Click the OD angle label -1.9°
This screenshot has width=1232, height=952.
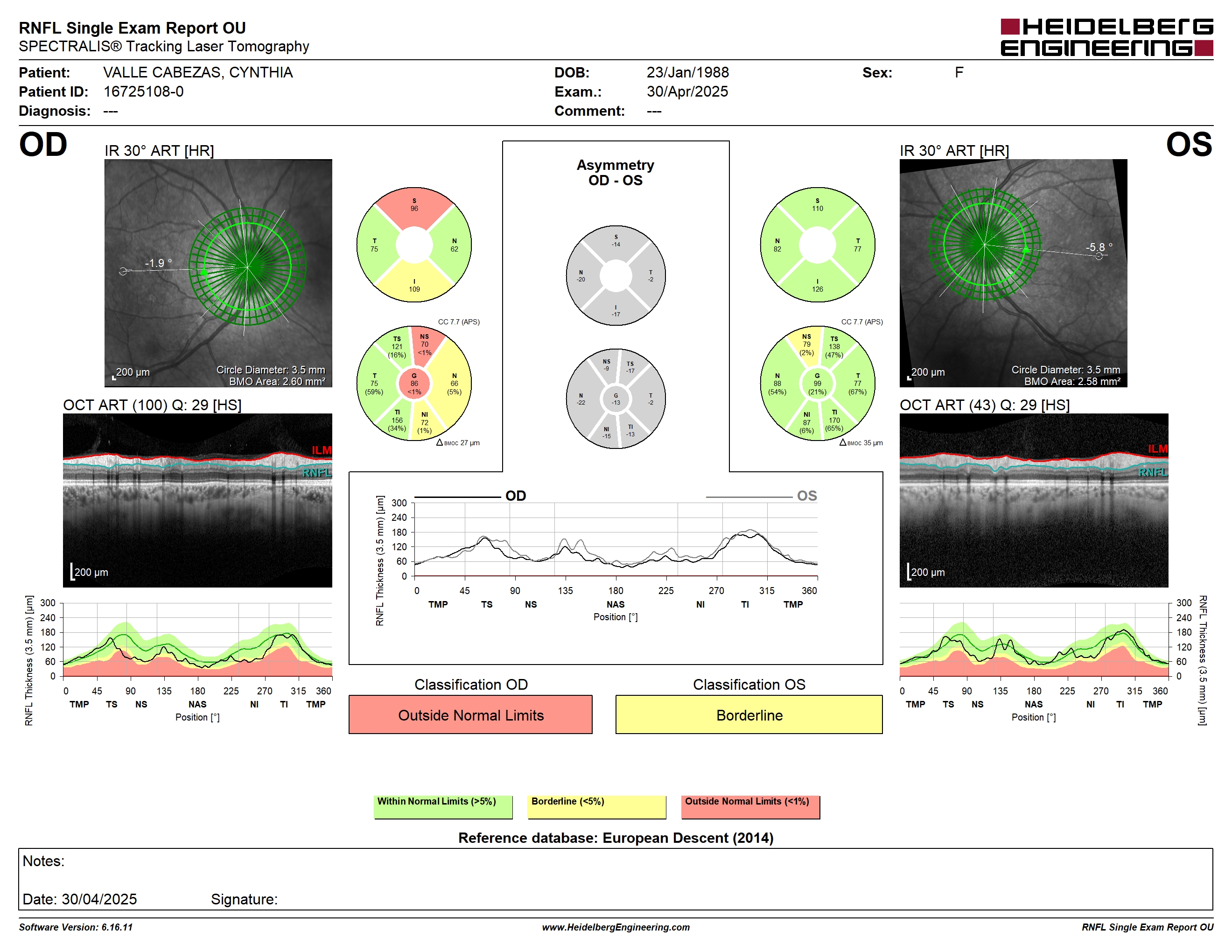pos(158,263)
